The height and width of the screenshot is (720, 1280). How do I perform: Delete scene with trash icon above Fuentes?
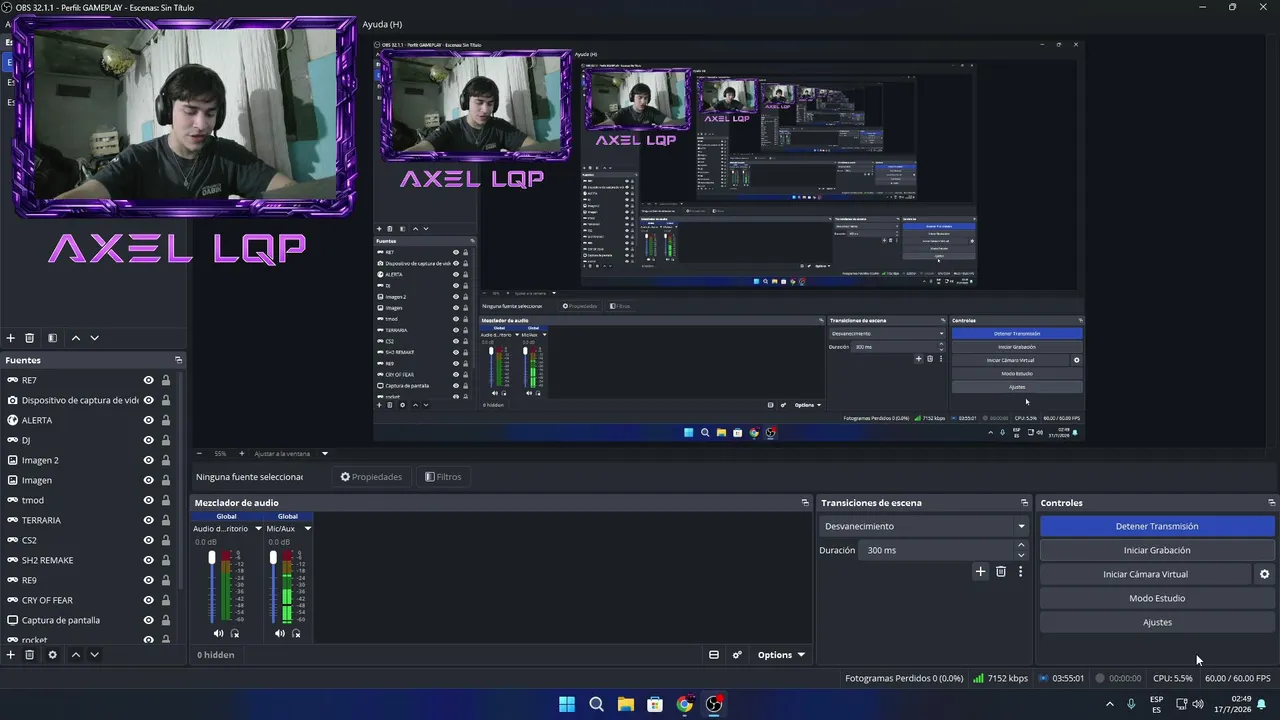coord(30,338)
